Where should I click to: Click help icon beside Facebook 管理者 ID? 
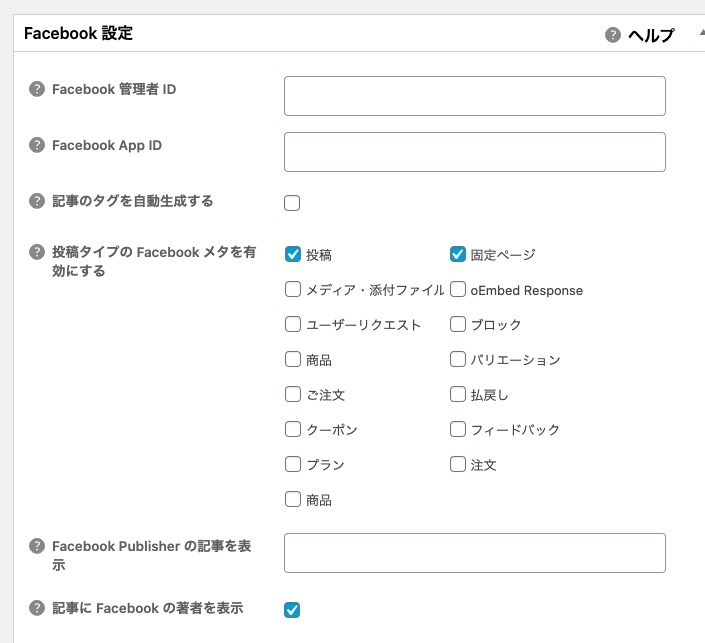(38, 89)
